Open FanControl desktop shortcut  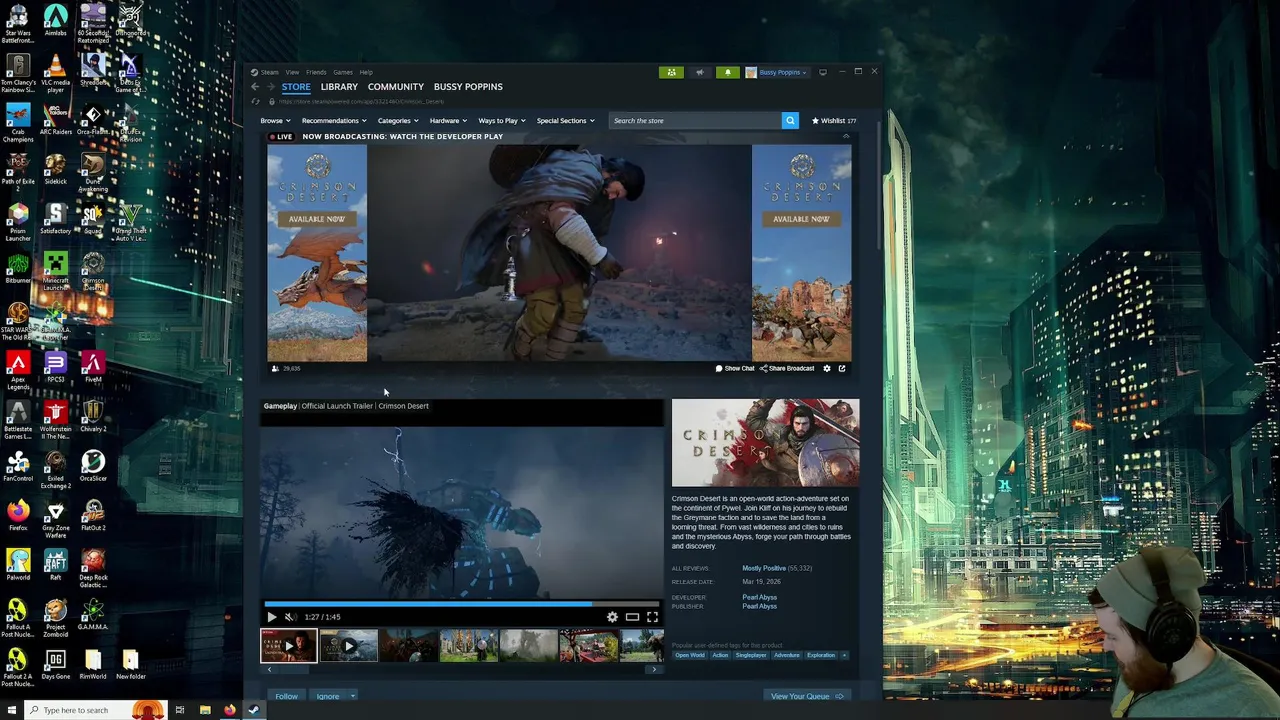pos(17,466)
